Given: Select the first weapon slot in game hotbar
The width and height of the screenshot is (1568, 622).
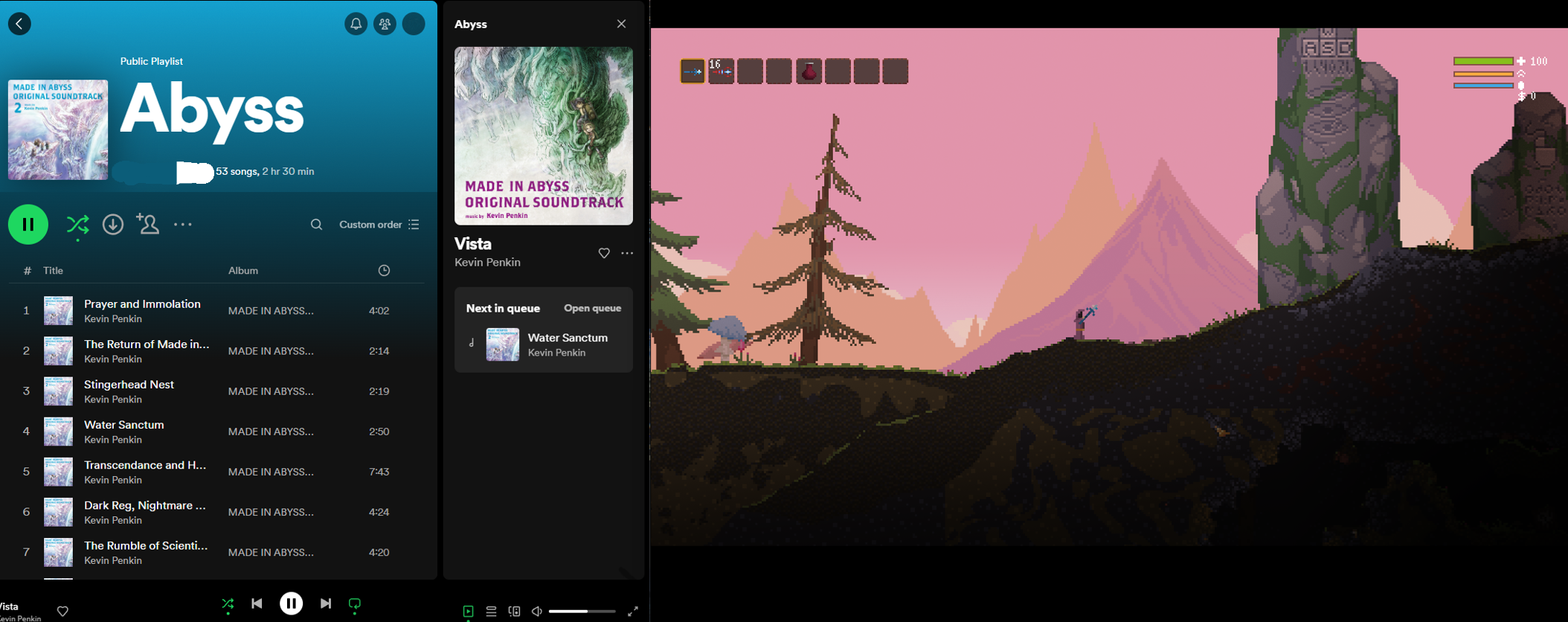Looking at the screenshot, I should coord(693,71).
